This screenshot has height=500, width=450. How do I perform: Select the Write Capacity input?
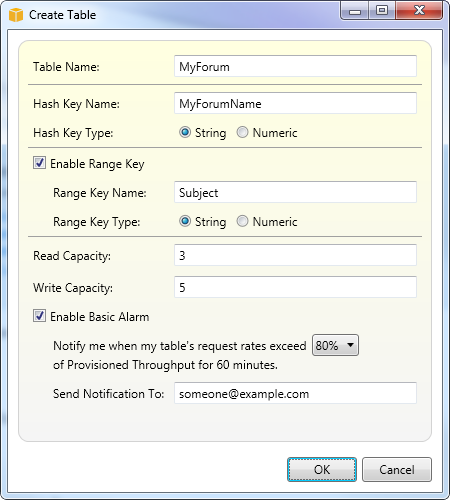295,287
